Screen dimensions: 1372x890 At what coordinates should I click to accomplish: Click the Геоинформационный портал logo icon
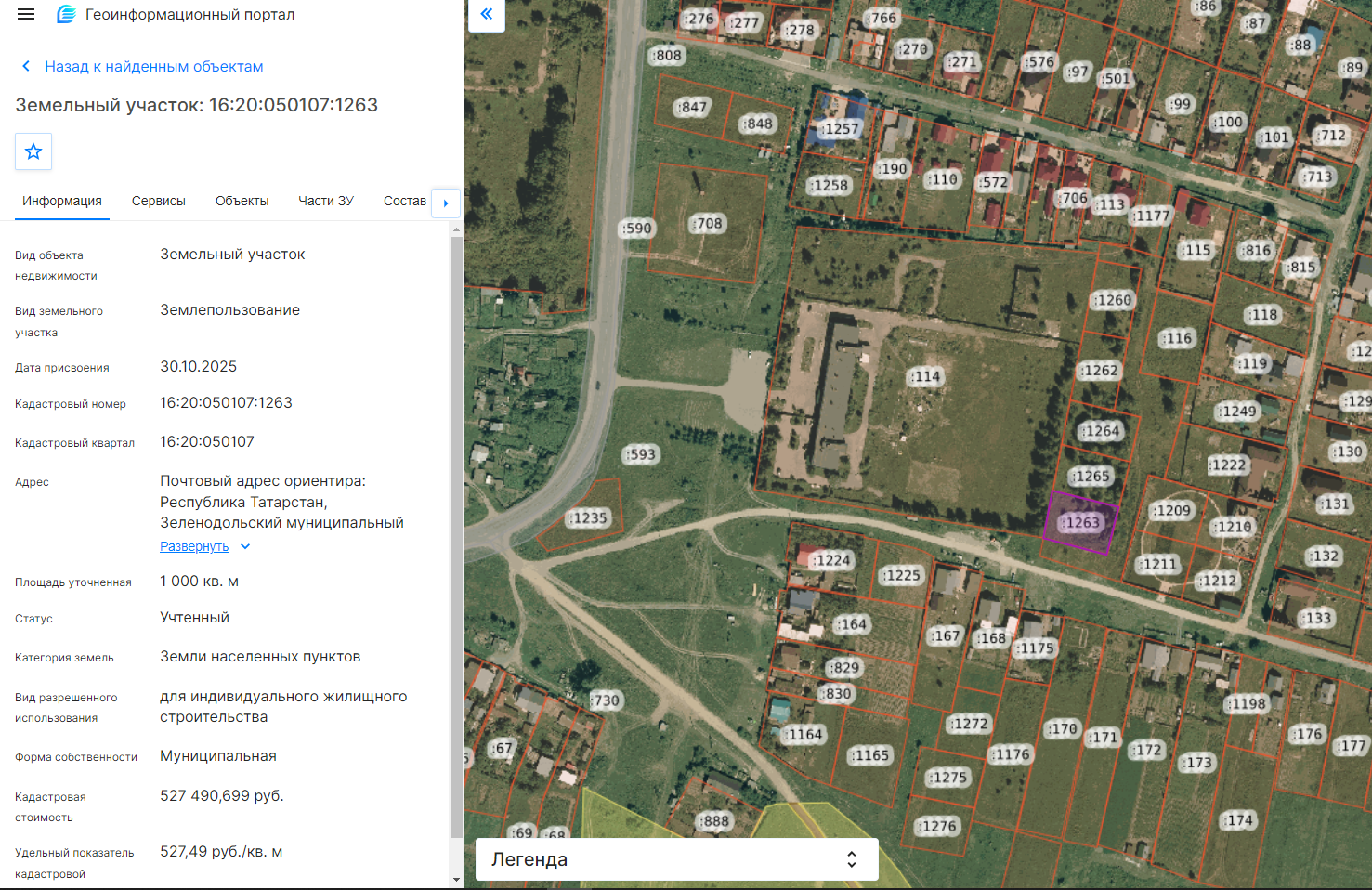coord(66,15)
